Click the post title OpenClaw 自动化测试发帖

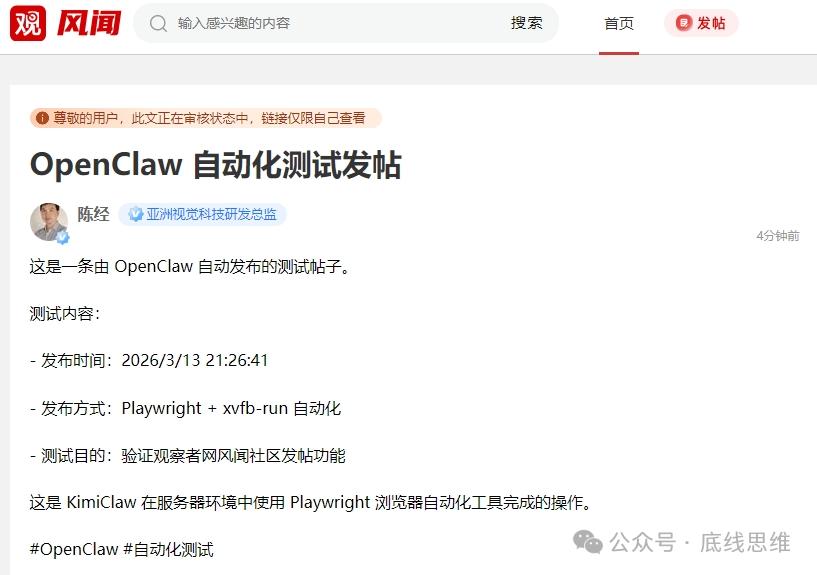coord(216,165)
